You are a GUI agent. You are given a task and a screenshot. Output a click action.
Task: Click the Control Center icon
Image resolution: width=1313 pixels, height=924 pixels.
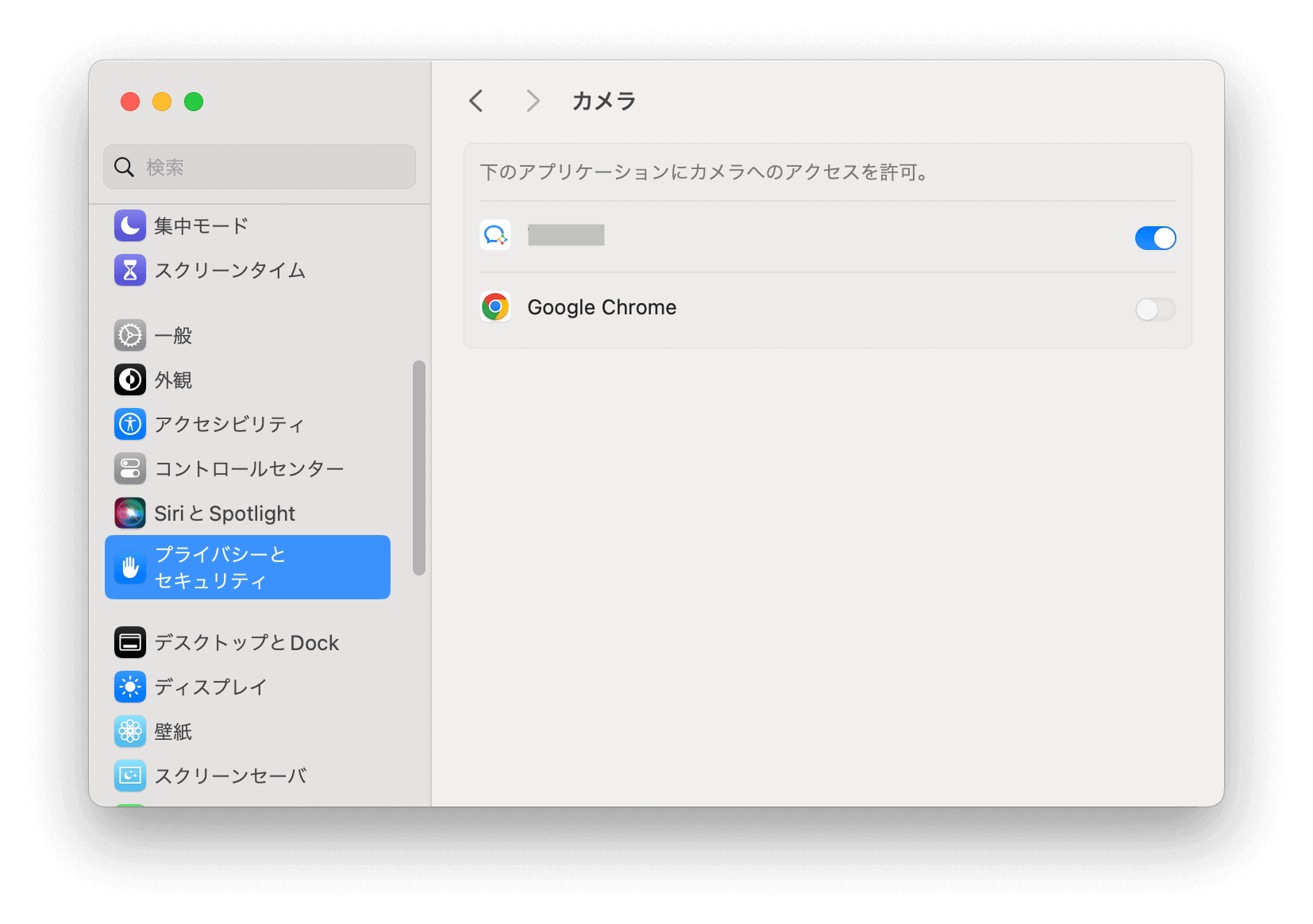[130, 468]
